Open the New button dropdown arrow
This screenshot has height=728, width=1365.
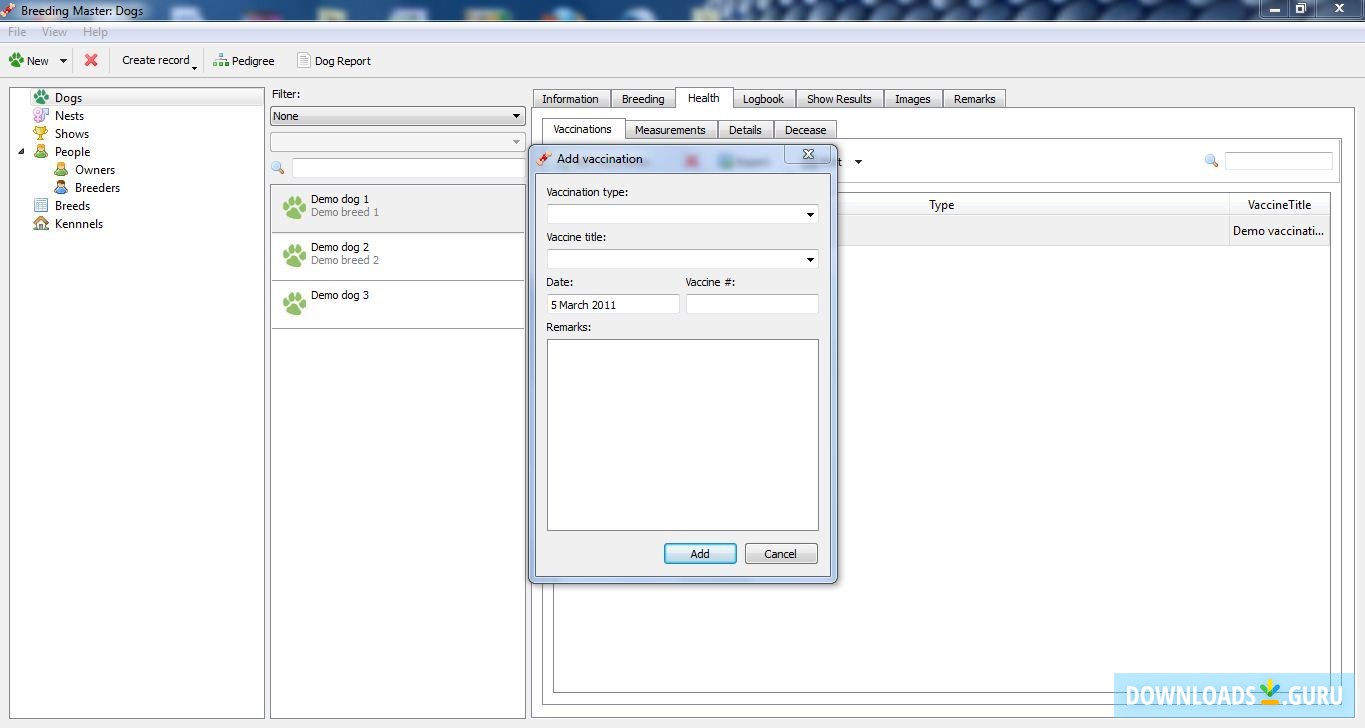point(62,61)
